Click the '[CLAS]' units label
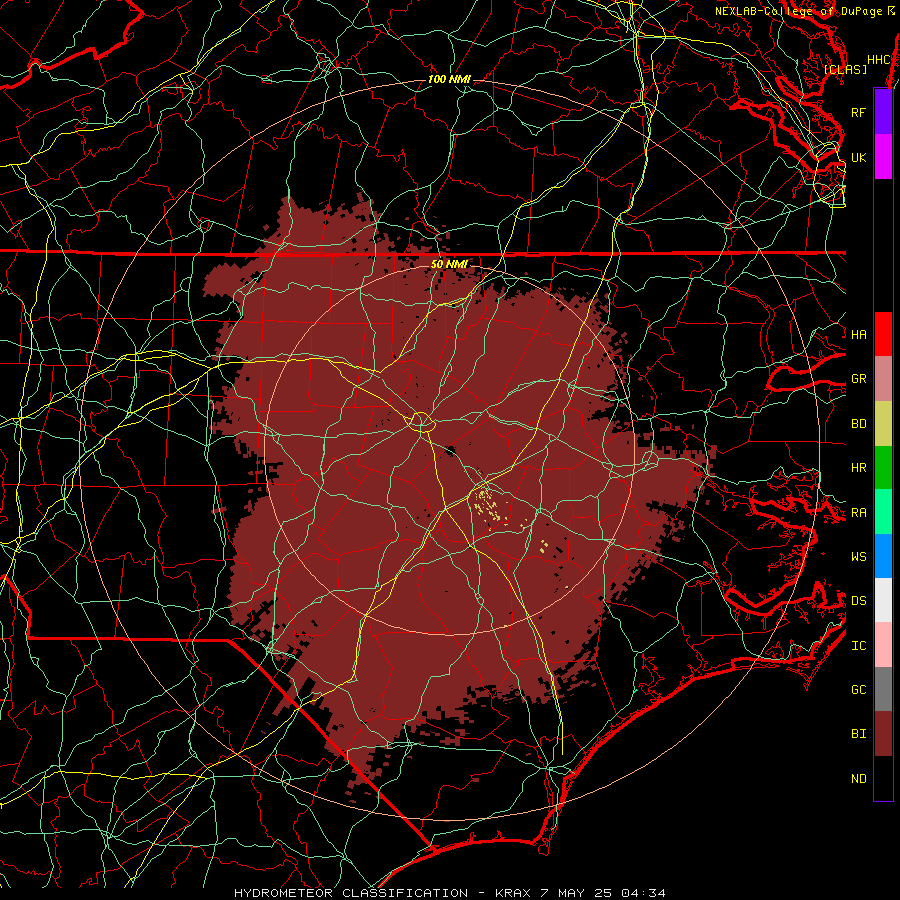900x900 pixels. [845, 69]
